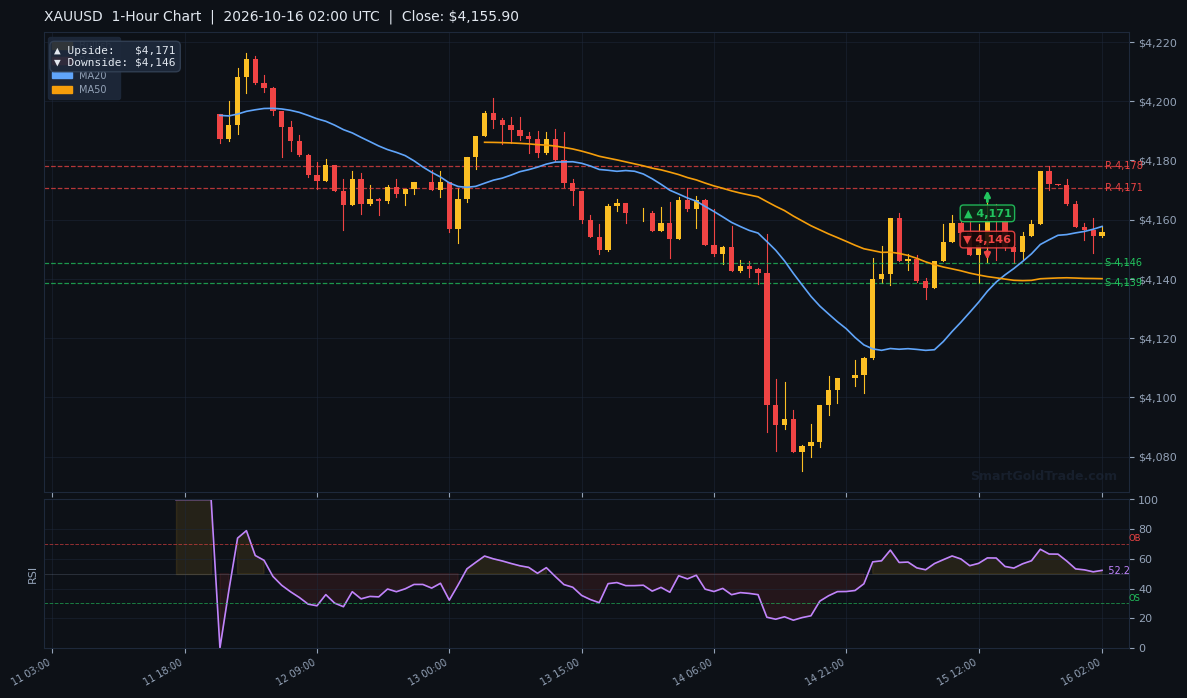Select the 'R 4,178' resistance label
Image resolution: width=1187 pixels, height=698 pixels.
[1123, 165]
